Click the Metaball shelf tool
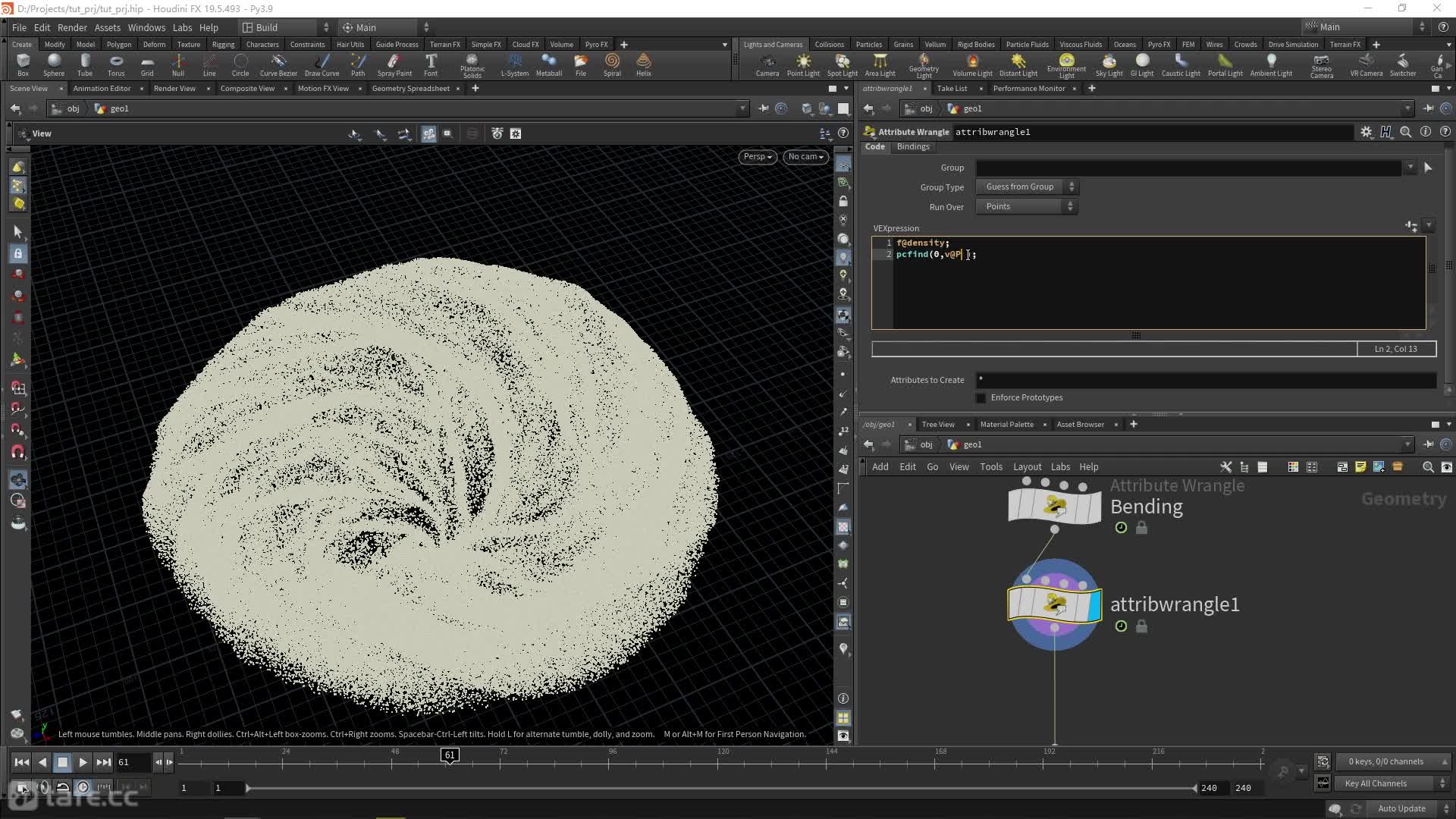 549,64
